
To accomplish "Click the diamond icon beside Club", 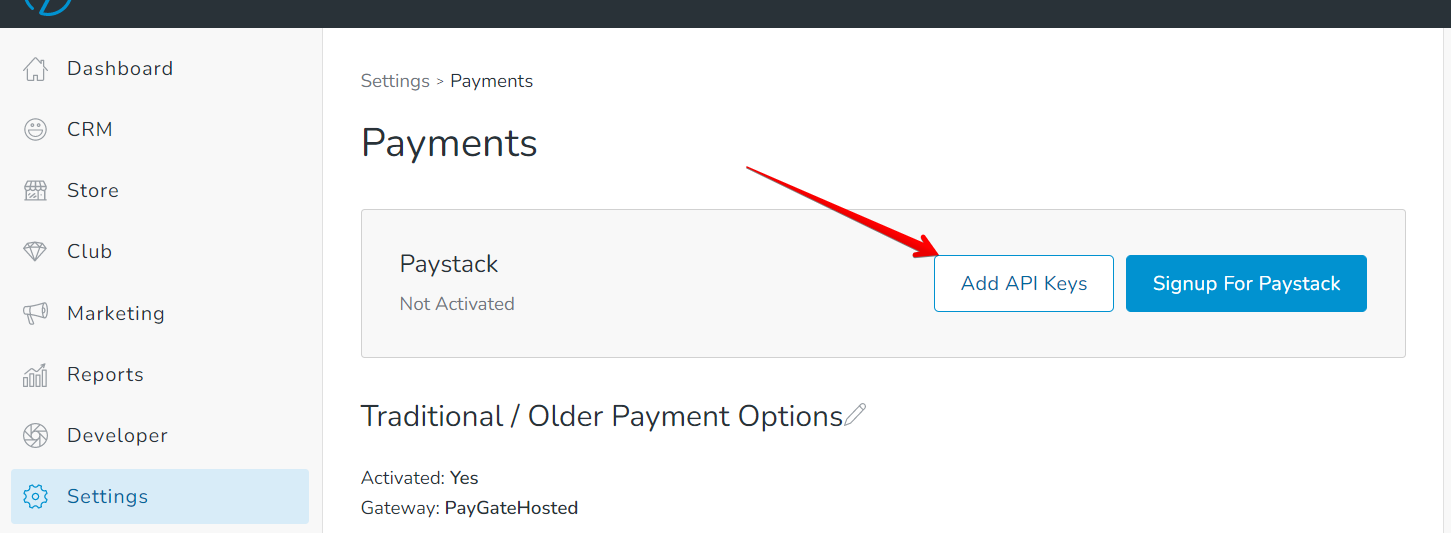I will [35, 252].
